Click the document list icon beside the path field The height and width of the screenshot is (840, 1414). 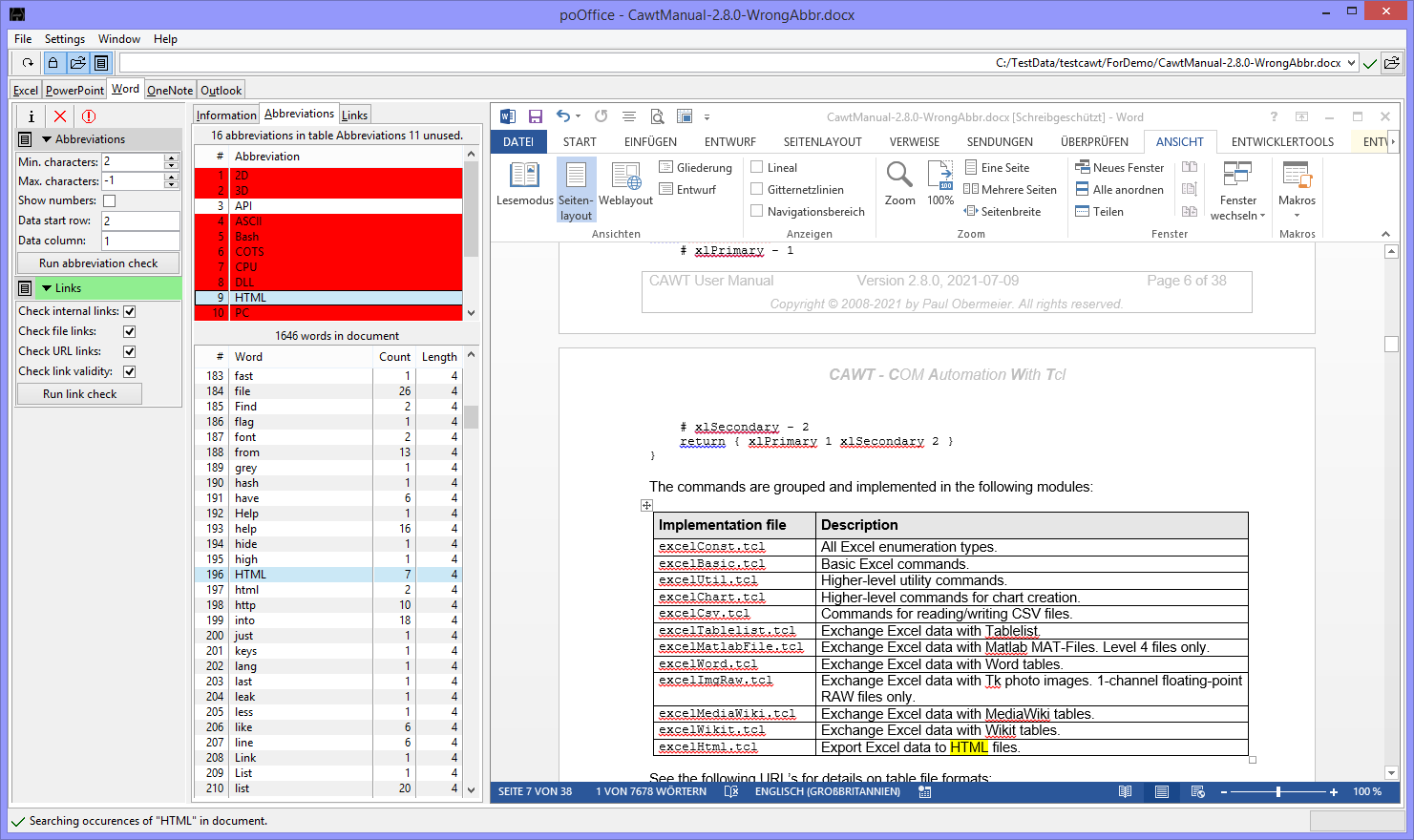tap(101, 63)
